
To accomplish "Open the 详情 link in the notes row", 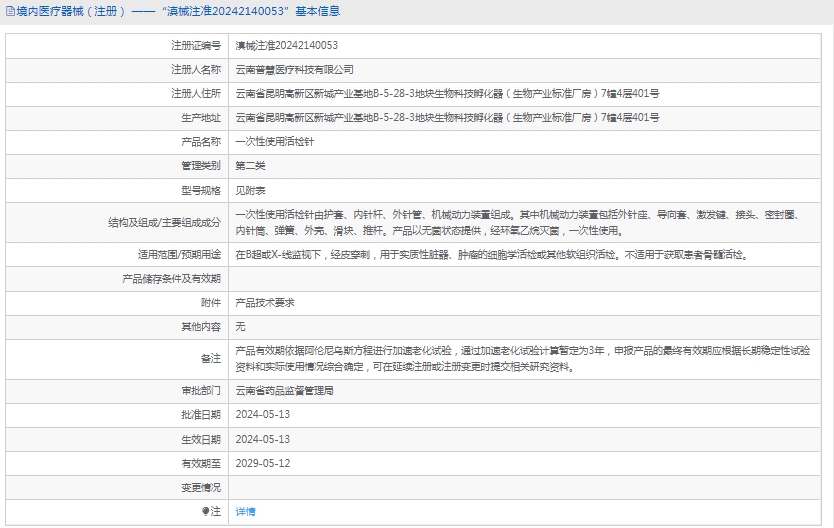I will click(x=245, y=511).
